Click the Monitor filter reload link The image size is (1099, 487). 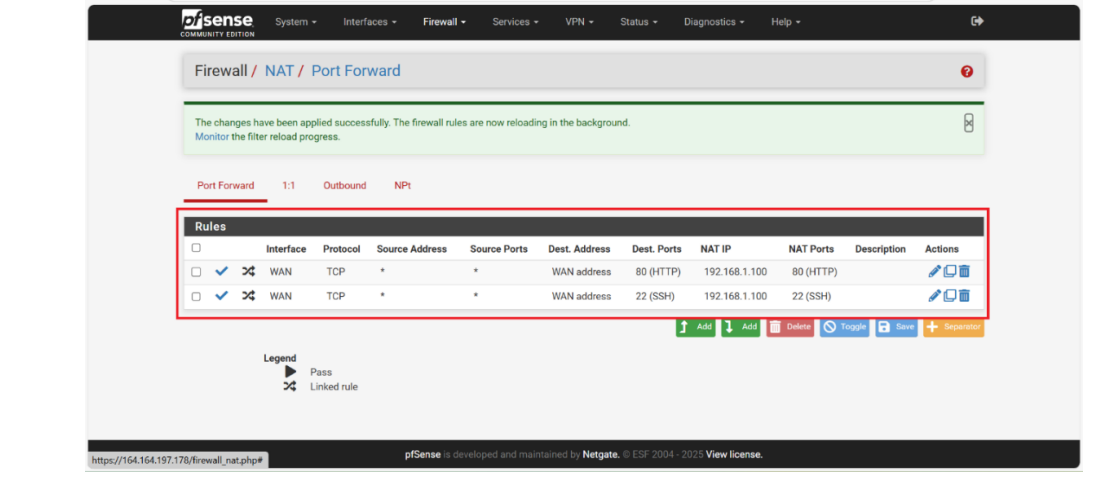pos(211,137)
